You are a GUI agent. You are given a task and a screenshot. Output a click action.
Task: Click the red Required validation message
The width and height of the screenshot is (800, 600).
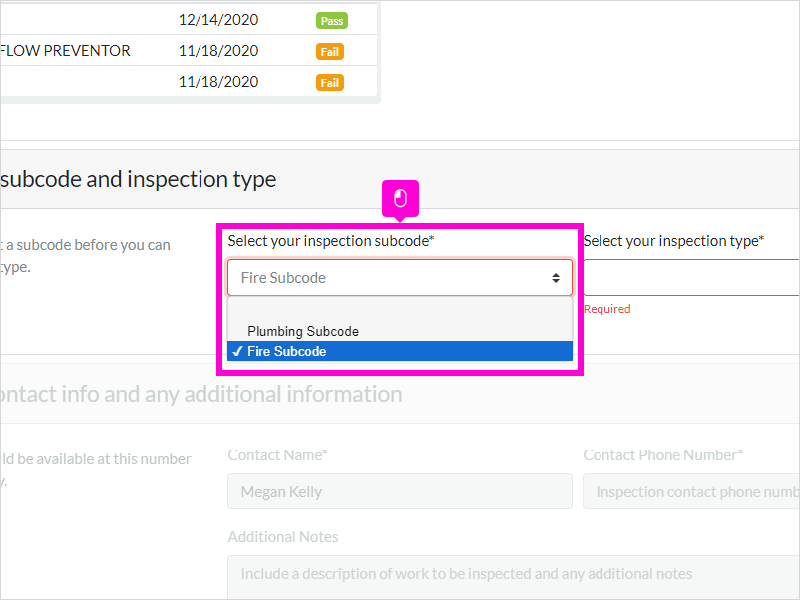tap(607, 309)
